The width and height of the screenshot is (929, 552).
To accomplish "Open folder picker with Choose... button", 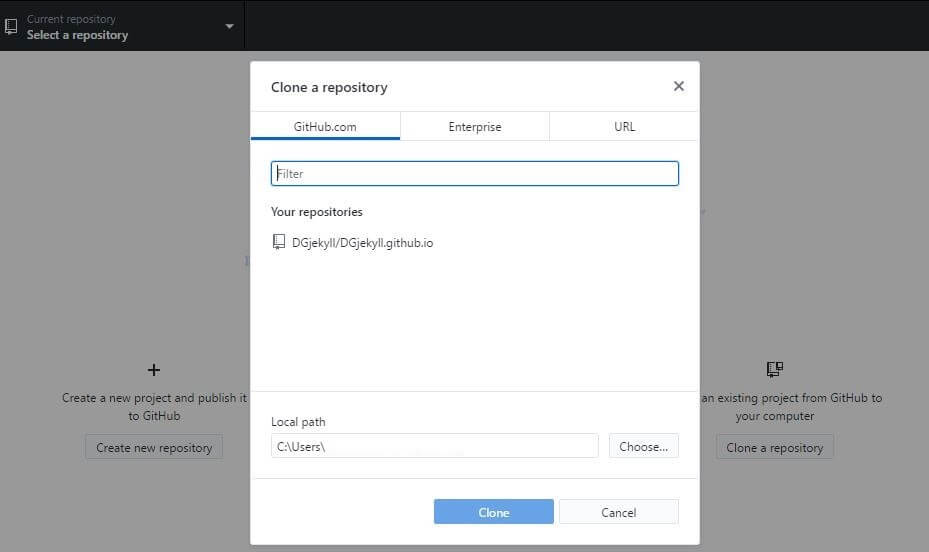I will pyautogui.click(x=643, y=446).
